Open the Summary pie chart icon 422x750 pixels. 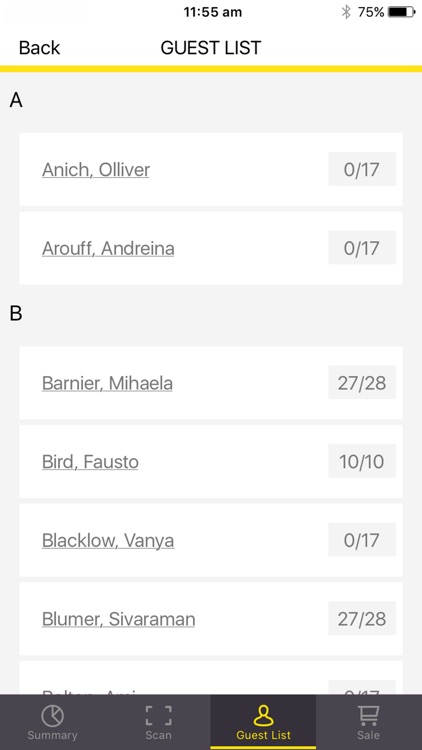tap(52, 716)
